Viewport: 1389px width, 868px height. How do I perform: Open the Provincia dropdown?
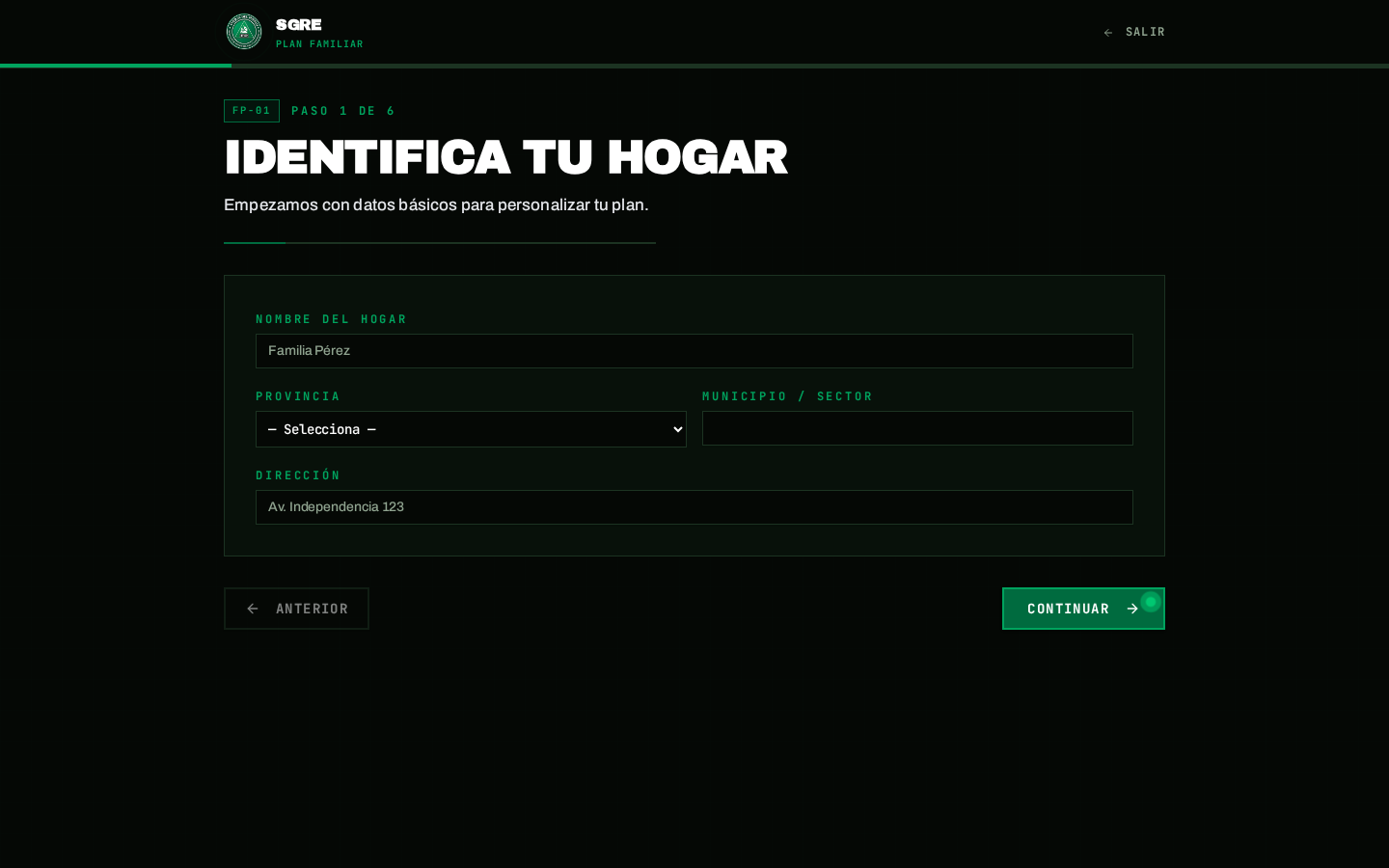471,429
